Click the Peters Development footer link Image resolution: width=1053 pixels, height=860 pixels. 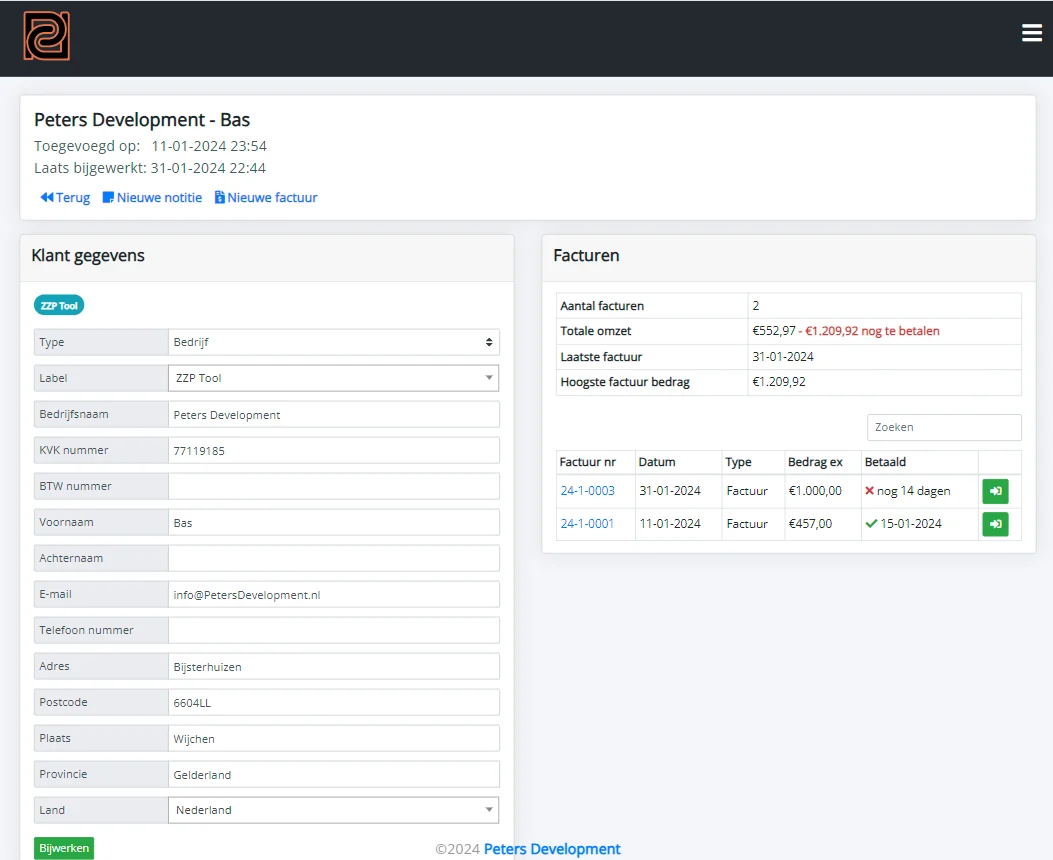(x=551, y=849)
